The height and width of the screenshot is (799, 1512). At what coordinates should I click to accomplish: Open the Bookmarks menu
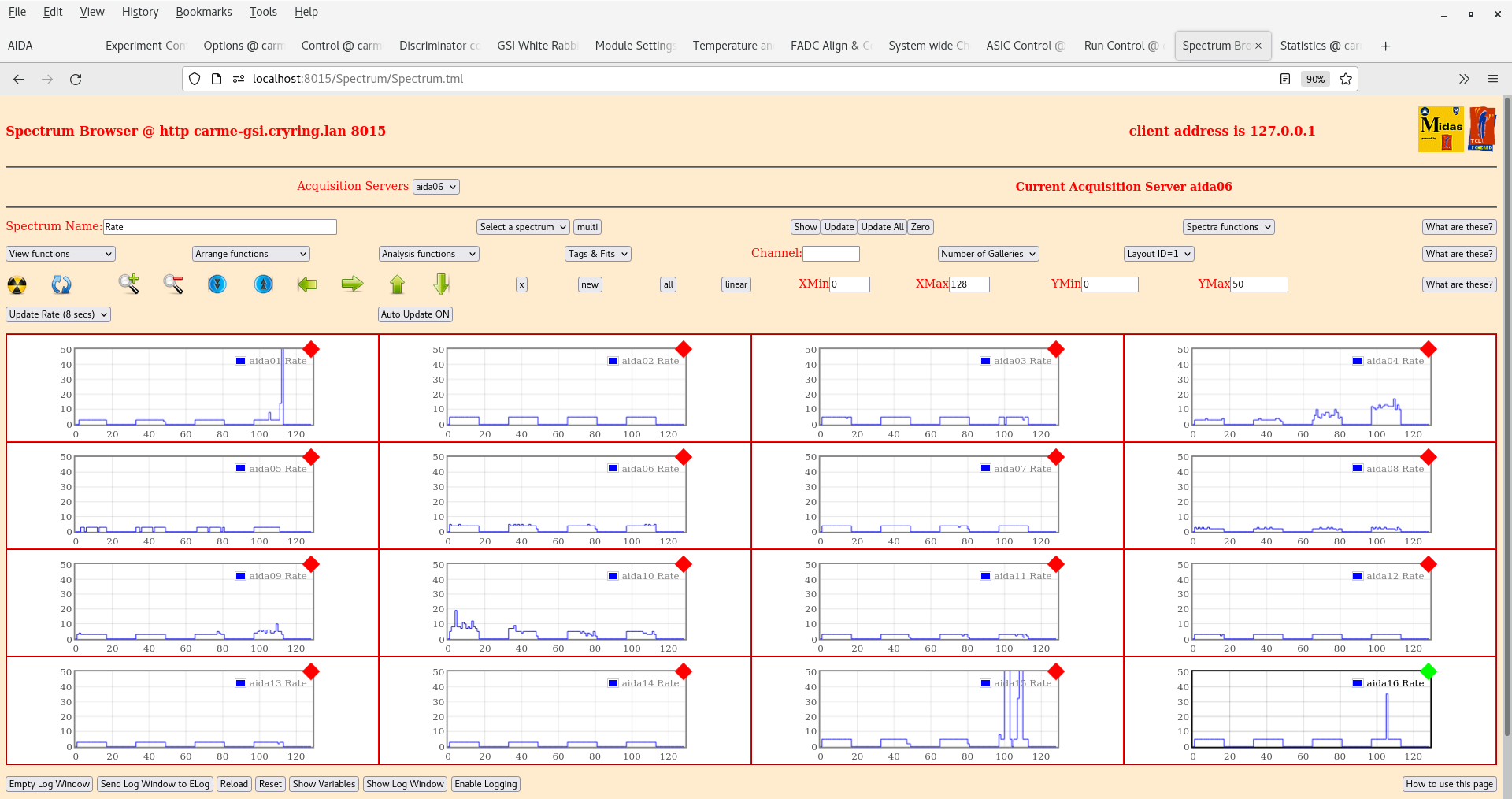pyautogui.click(x=203, y=12)
